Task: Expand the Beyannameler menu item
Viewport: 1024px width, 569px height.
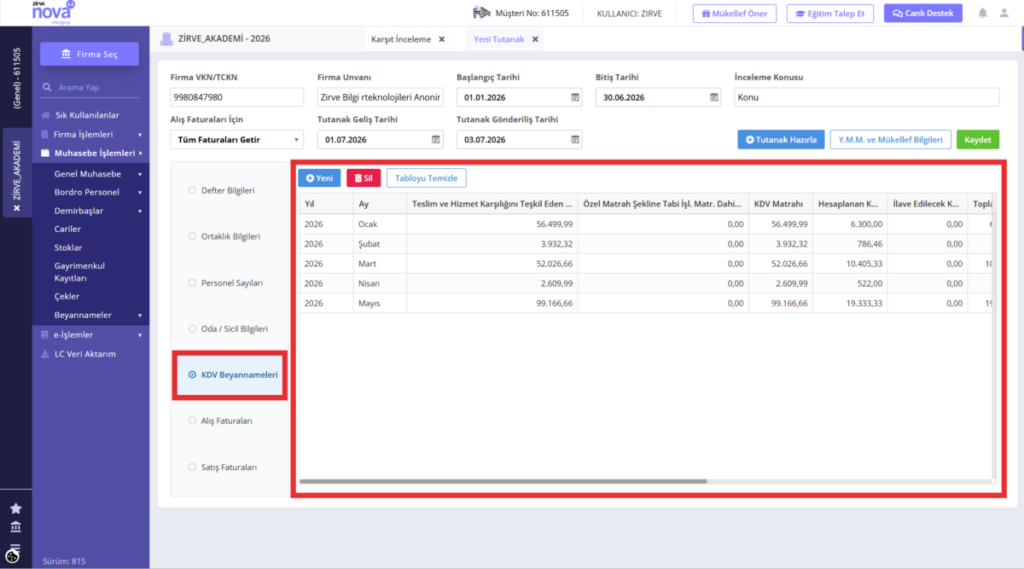Action: coord(97,315)
